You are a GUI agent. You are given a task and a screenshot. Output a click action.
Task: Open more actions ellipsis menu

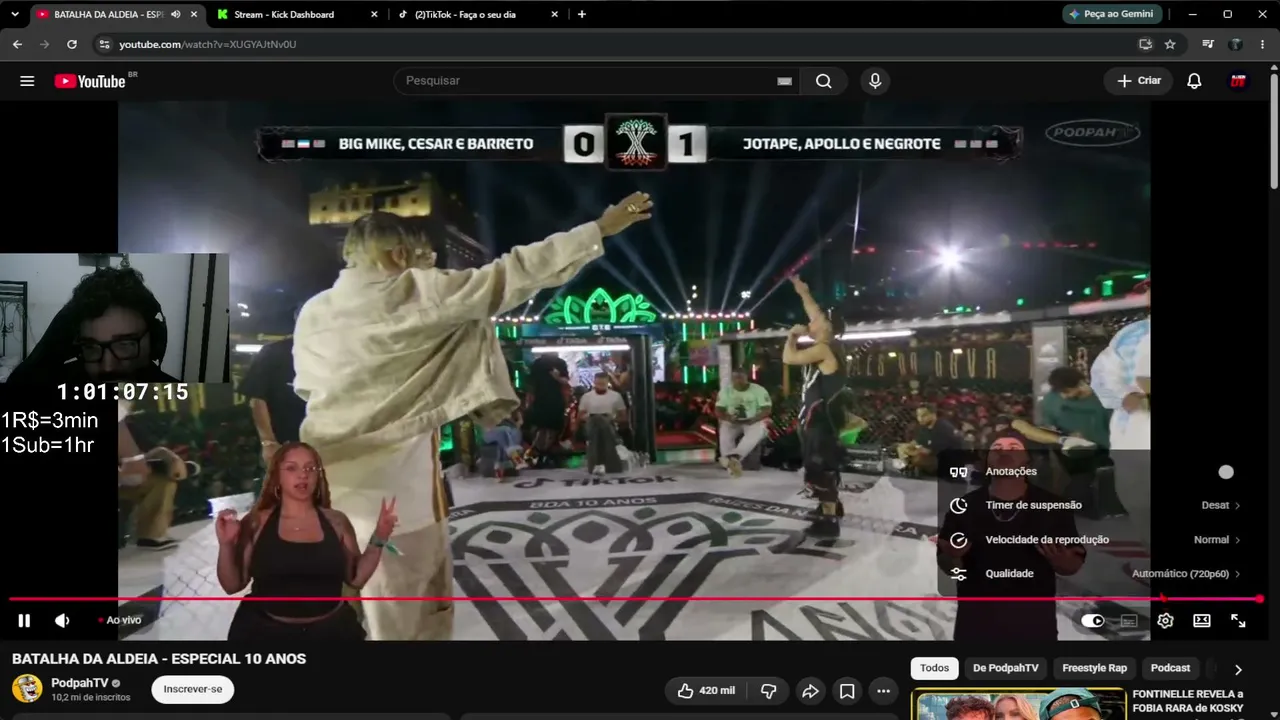[883, 691]
